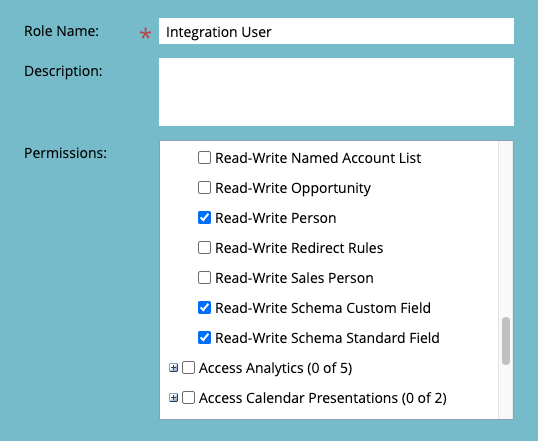This screenshot has width=538, height=441.
Task: Click the Role Name input field
Action: [x=336, y=31]
